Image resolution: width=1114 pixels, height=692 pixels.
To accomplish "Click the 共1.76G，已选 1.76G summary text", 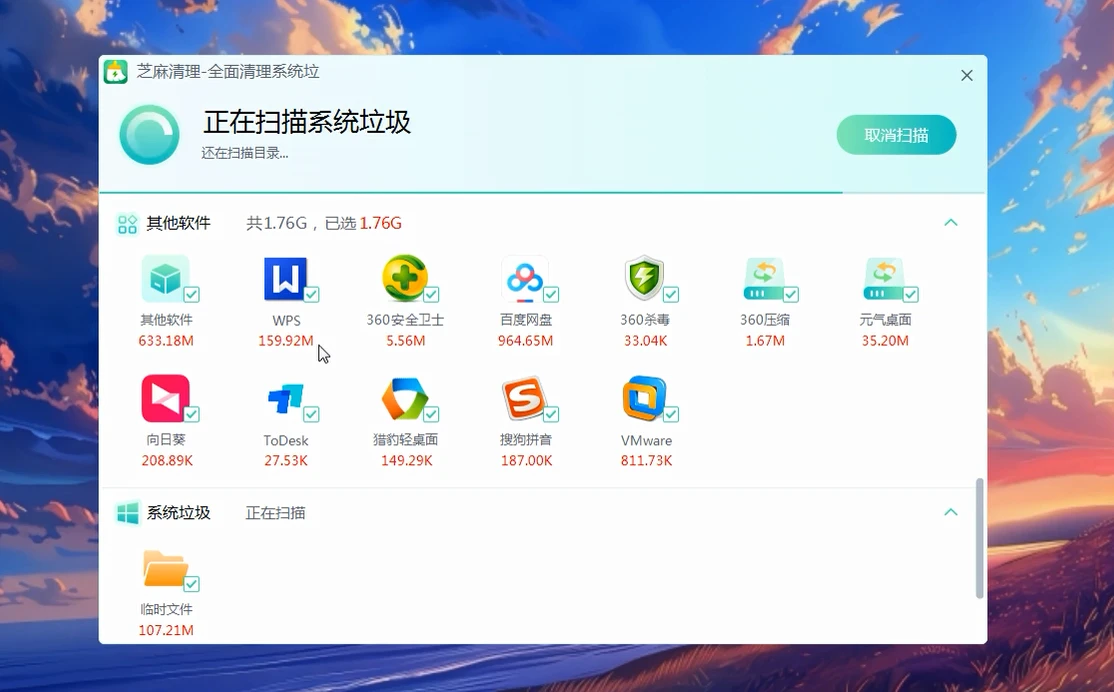I will [324, 224].
